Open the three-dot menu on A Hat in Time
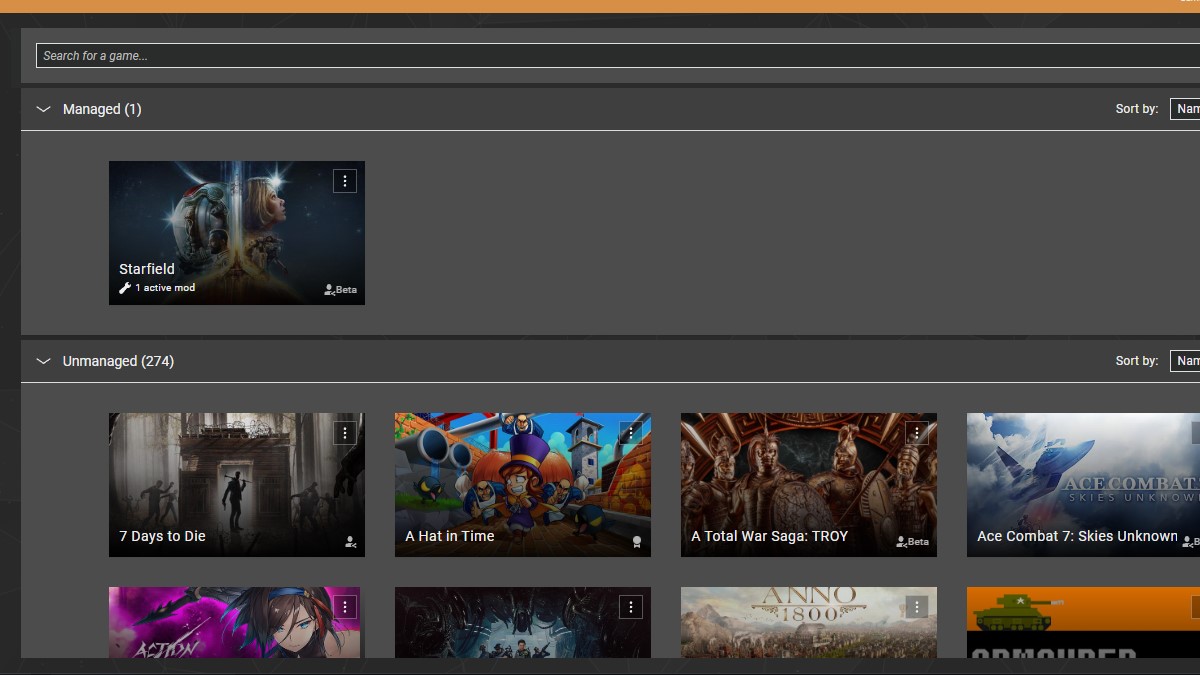Image resolution: width=1200 pixels, height=675 pixels. (x=631, y=433)
